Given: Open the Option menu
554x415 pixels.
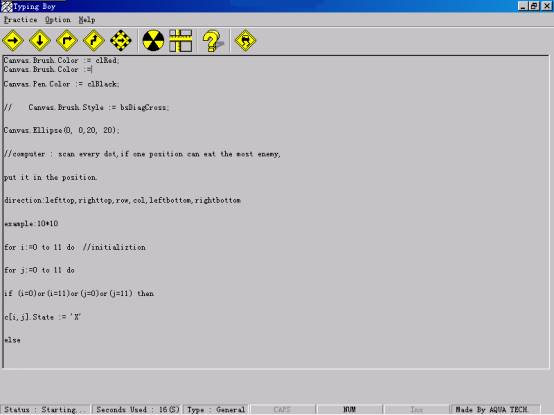Looking at the screenshot, I should [58, 20].
